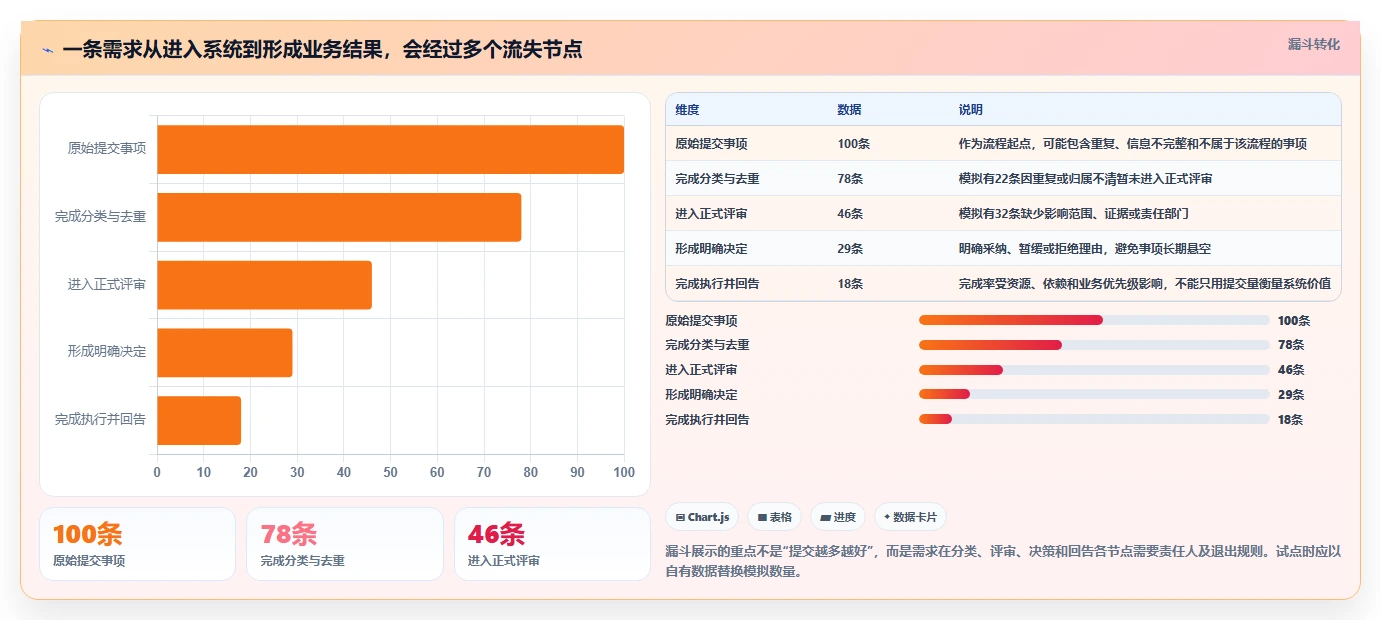The image size is (1381, 620).
Task: Click 原始提交事项 in the table's 维度 column
Action: point(711,144)
